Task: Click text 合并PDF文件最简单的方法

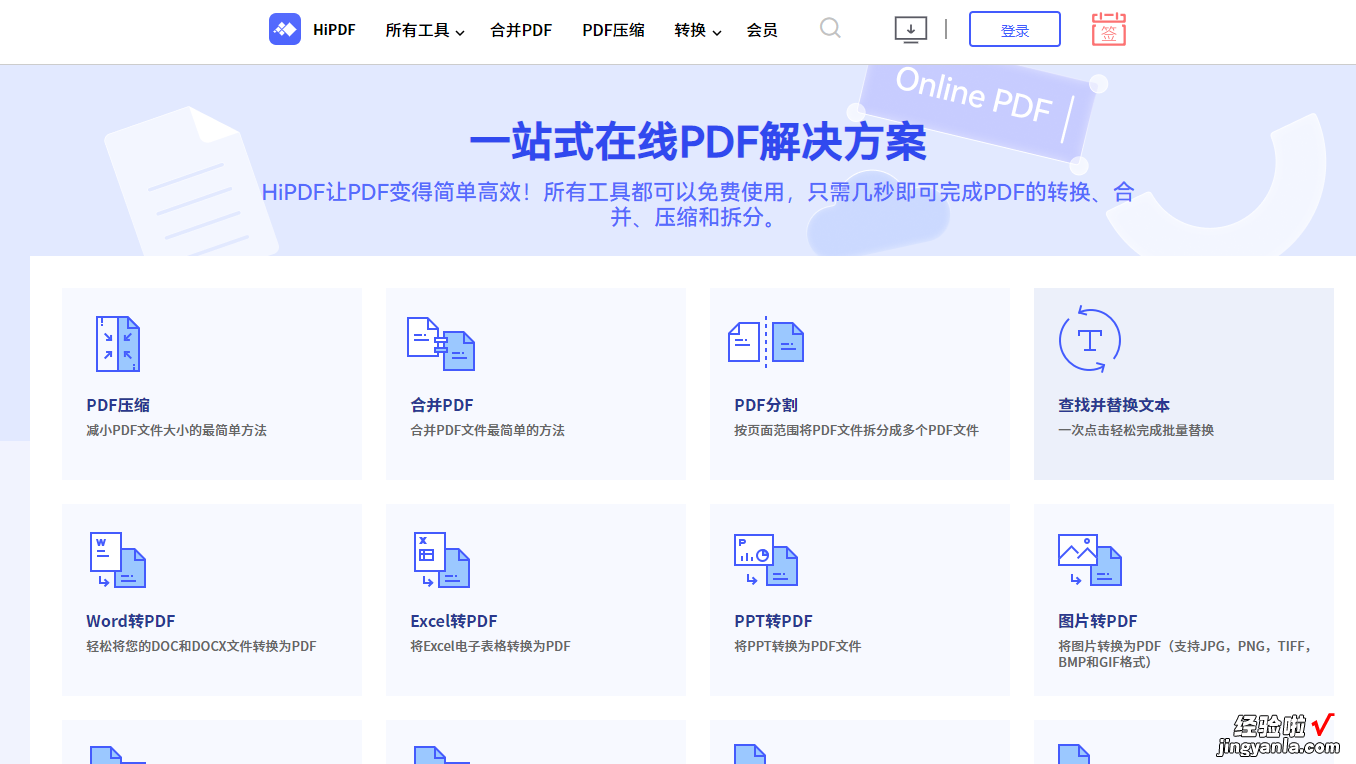Action: (x=488, y=430)
